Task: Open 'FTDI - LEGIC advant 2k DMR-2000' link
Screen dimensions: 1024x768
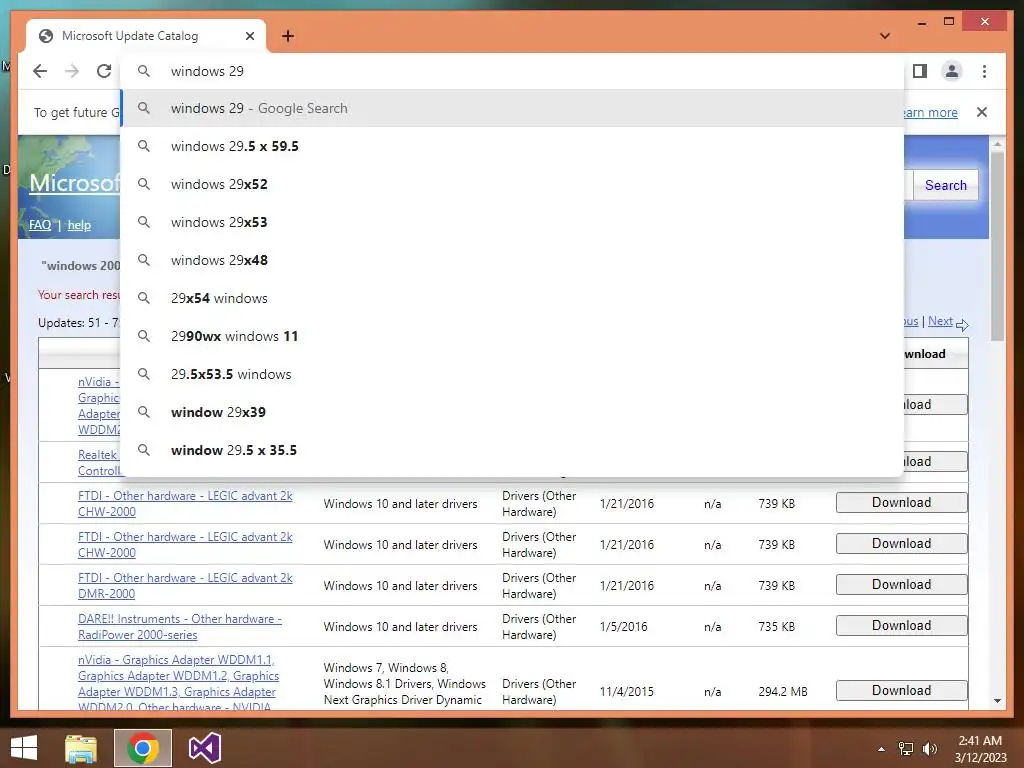Action: 185,586
